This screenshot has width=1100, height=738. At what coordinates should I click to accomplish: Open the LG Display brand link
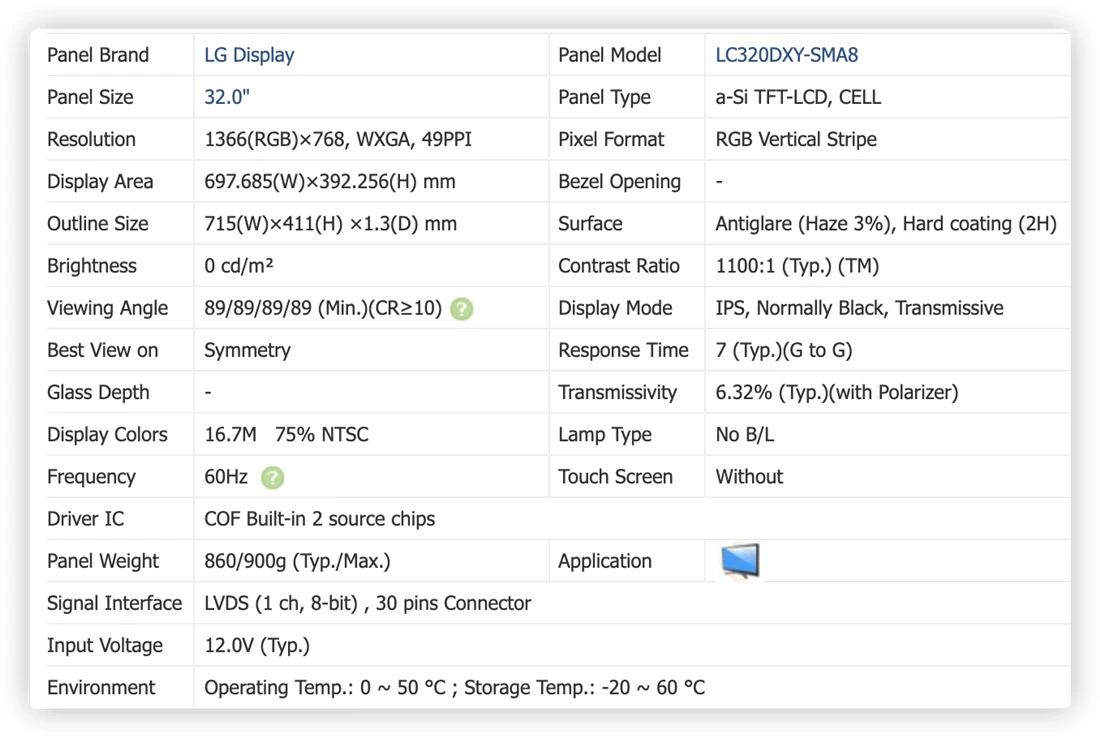point(249,55)
